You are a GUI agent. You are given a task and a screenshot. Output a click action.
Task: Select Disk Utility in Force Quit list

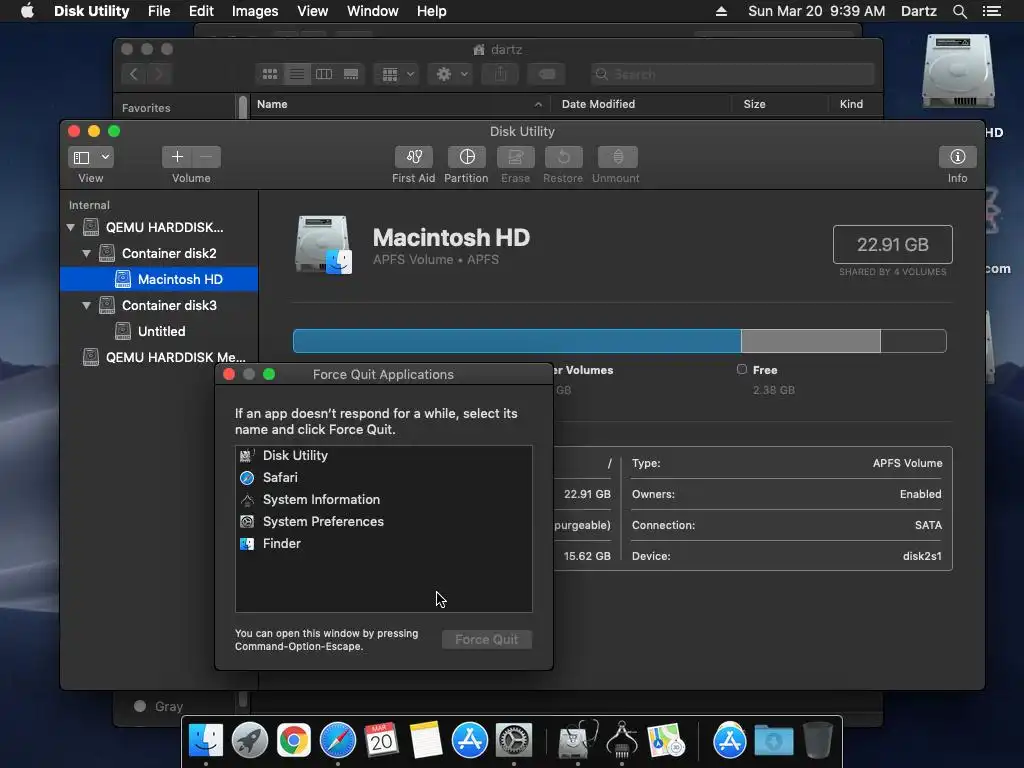[x=383, y=456]
